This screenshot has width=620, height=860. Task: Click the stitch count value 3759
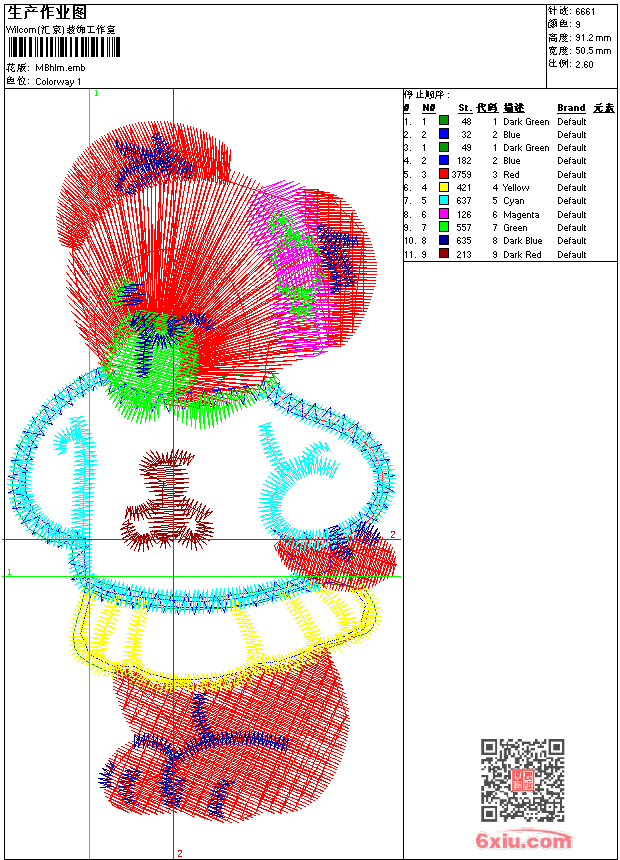[461, 174]
